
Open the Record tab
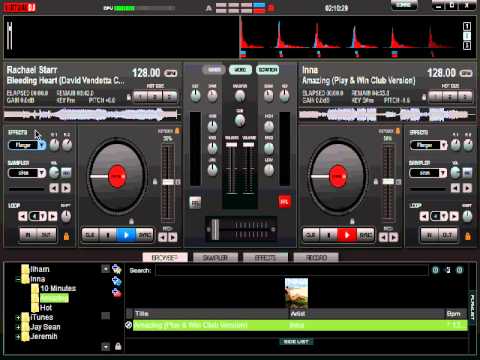tap(316, 258)
